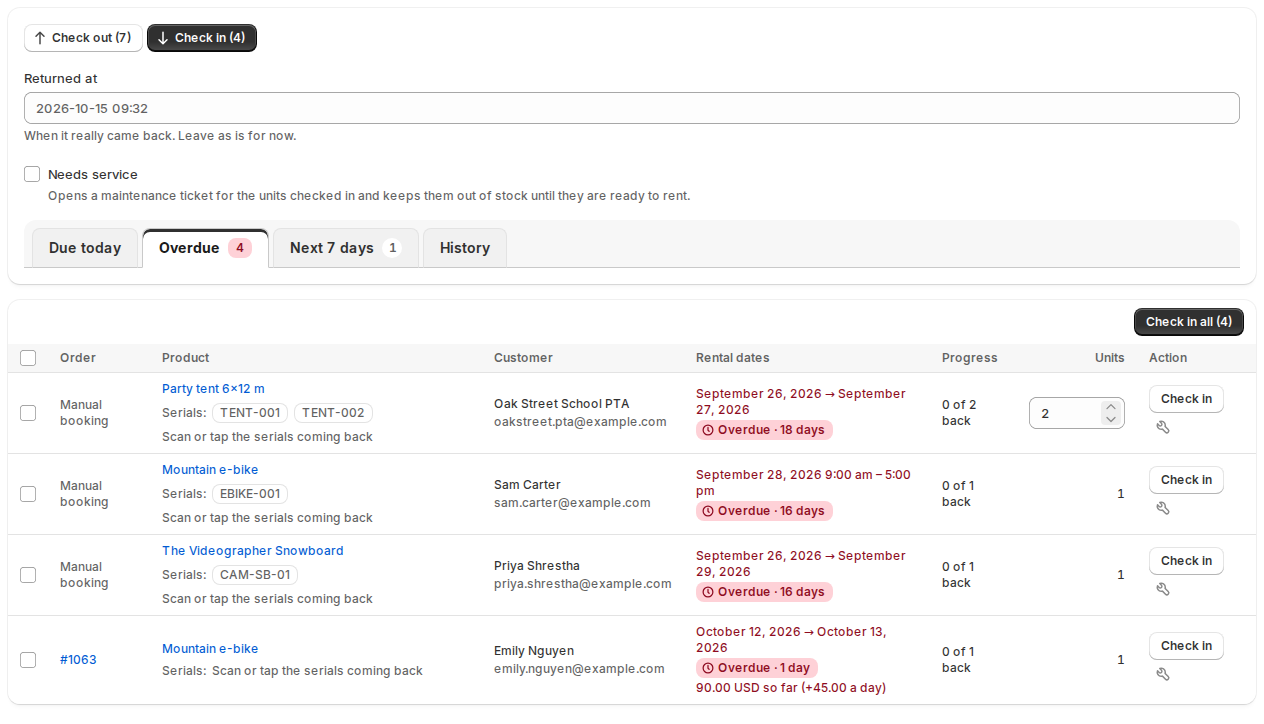1264x724 pixels.
Task: Select the Sam Carter row checkbox
Action: [28, 494]
